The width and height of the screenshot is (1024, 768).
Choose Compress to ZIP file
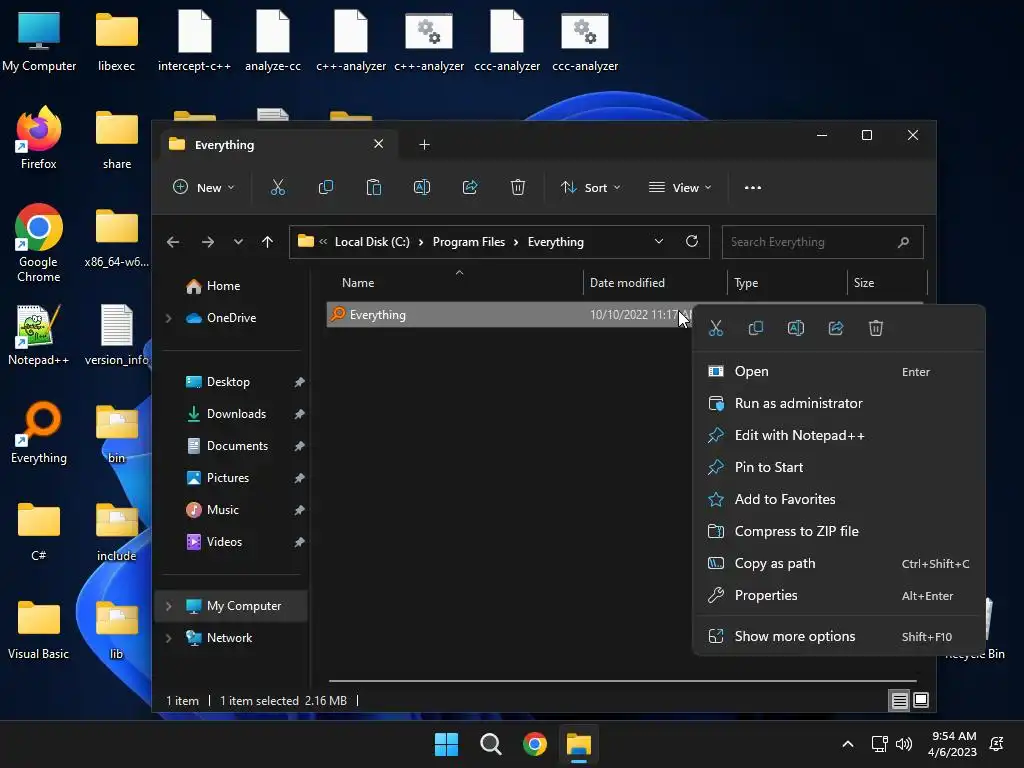[x=839, y=532]
